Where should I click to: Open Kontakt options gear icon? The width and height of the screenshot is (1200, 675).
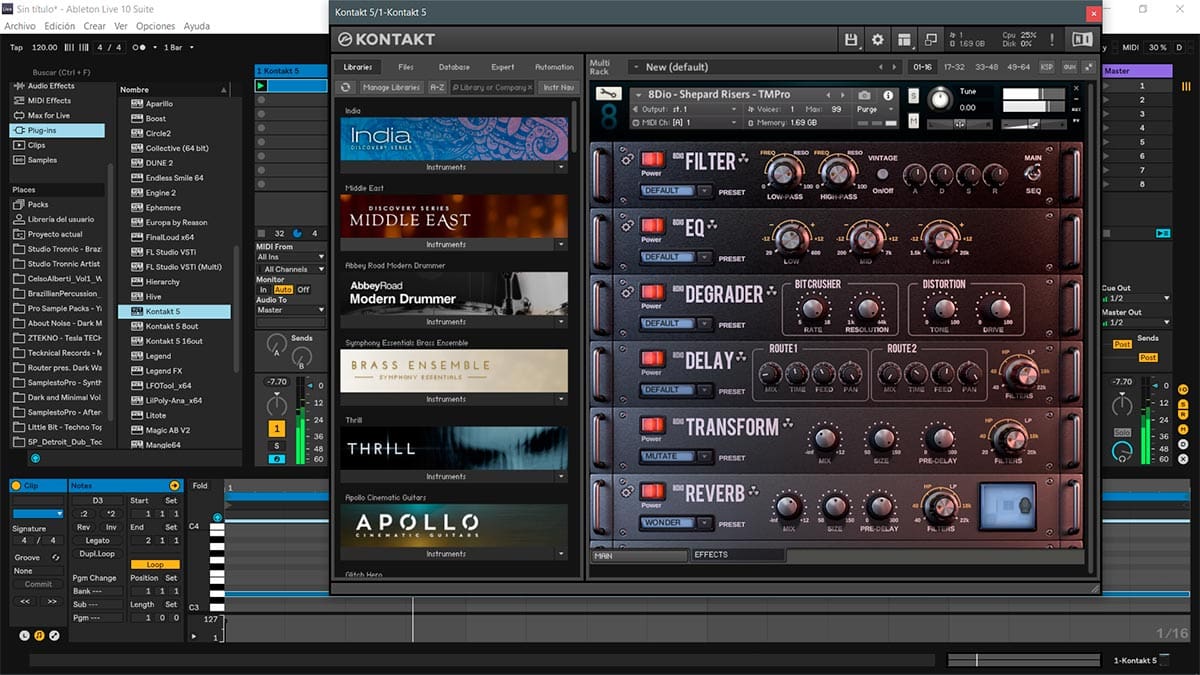click(x=878, y=39)
